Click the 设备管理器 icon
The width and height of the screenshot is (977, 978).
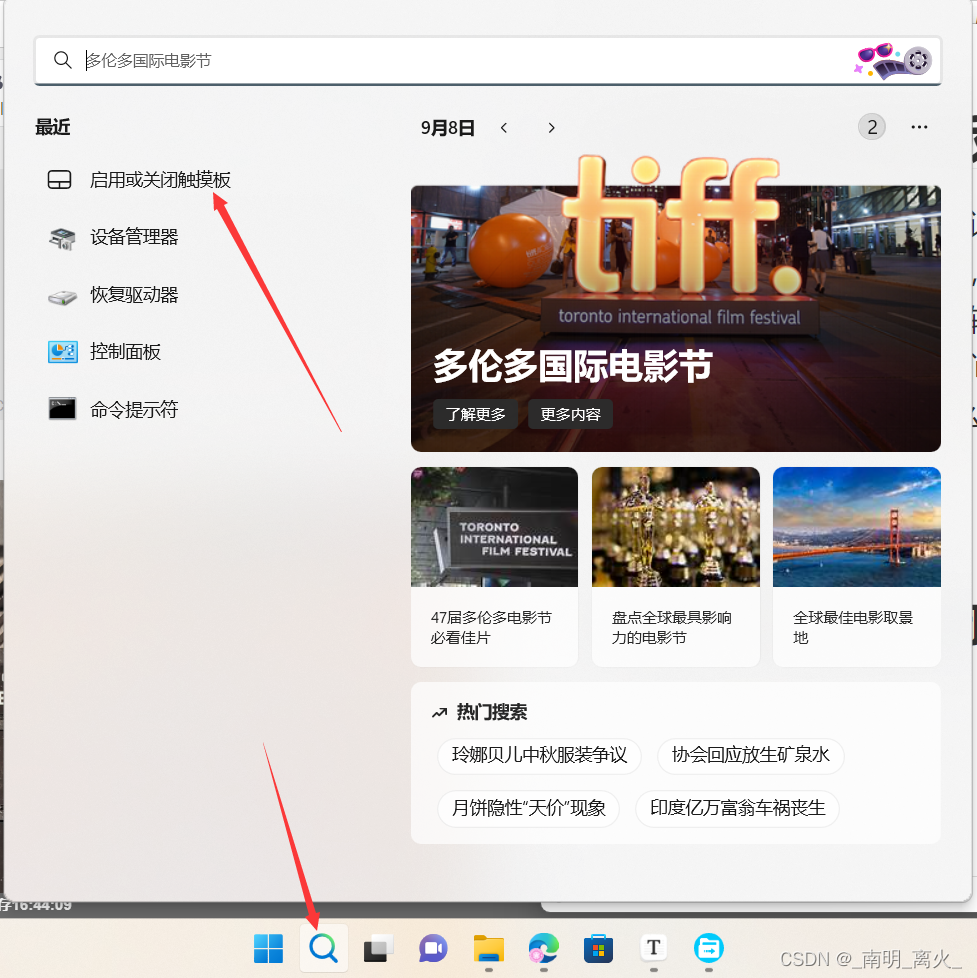pos(62,238)
